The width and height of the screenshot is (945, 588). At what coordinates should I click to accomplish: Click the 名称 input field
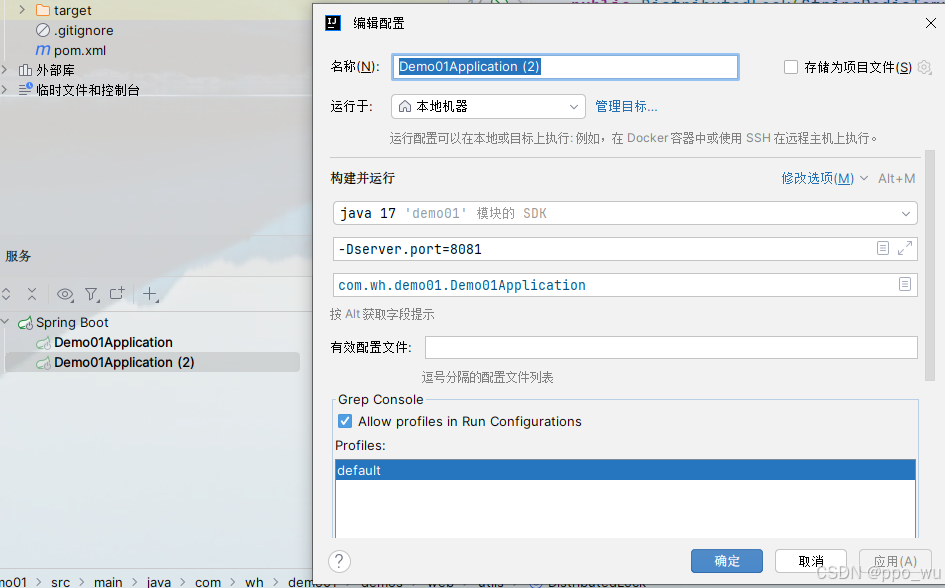(565, 67)
